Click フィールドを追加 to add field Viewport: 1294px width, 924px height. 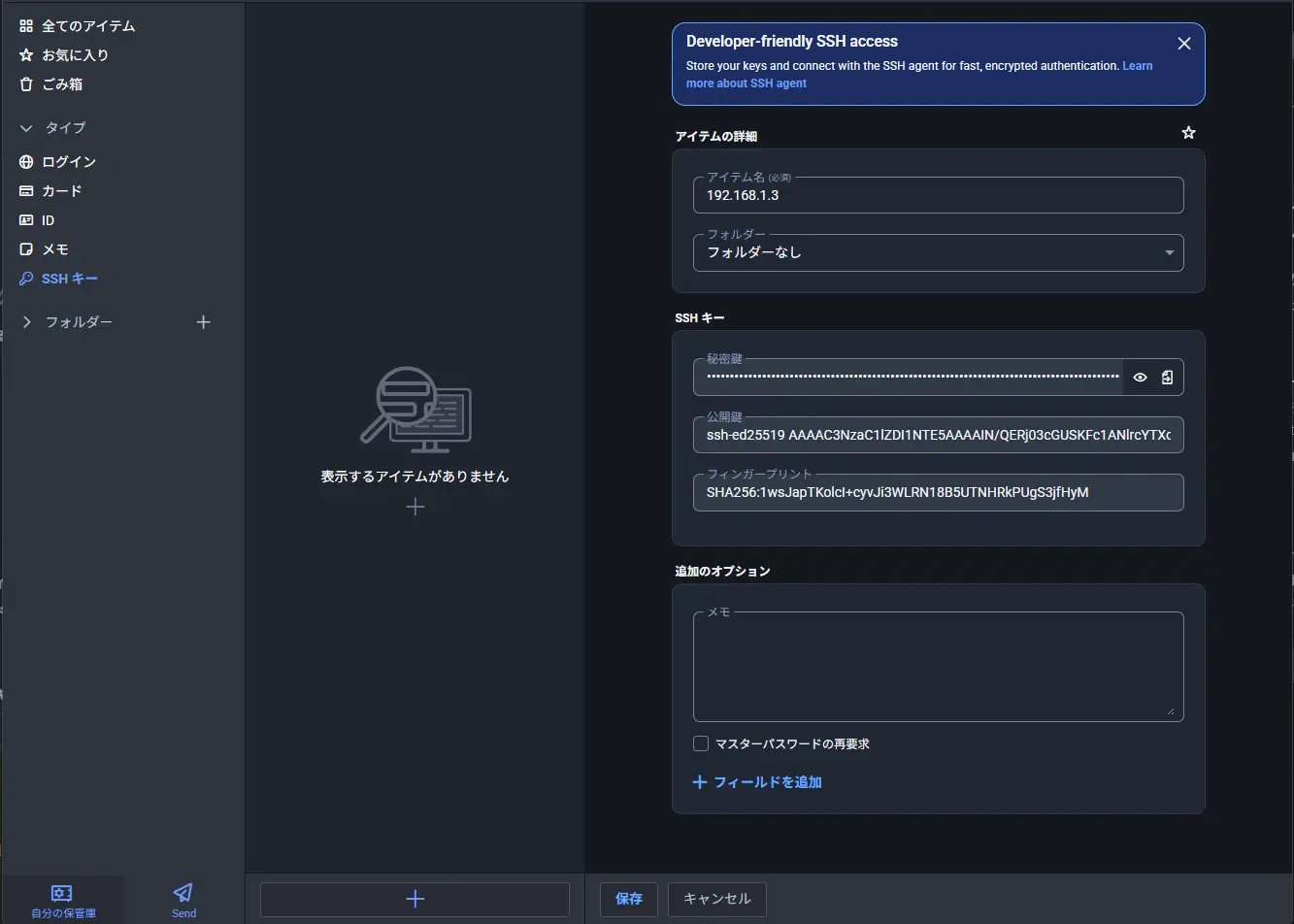click(x=757, y=782)
